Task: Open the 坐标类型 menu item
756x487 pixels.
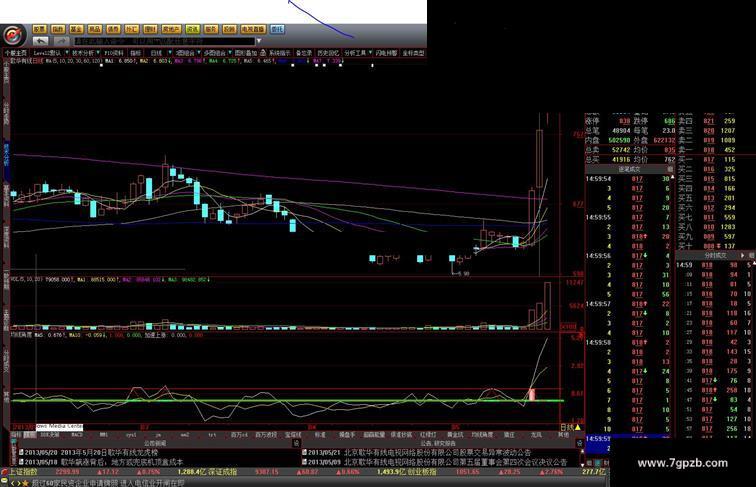Action: [414, 53]
